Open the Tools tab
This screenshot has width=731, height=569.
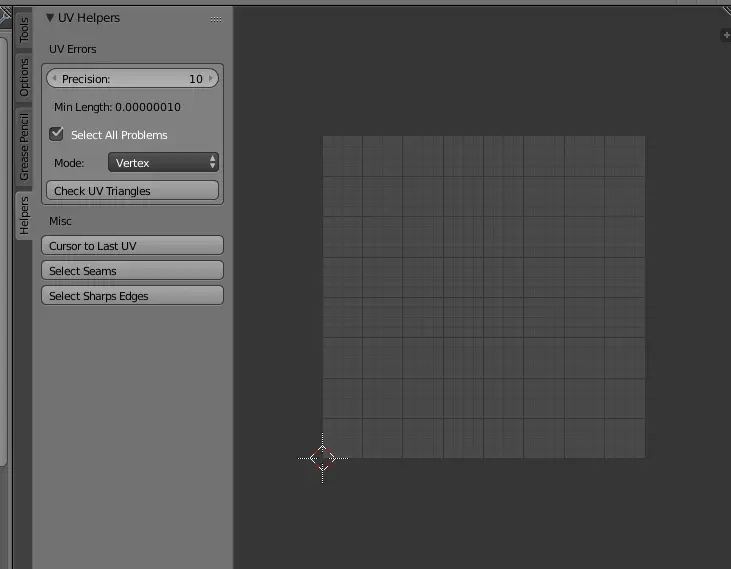pos(24,29)
